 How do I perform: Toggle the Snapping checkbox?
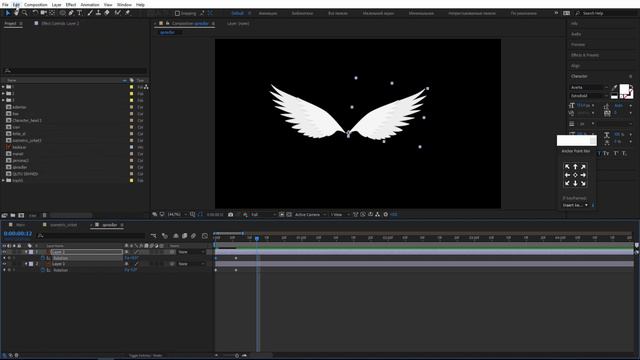pos(178,13)
